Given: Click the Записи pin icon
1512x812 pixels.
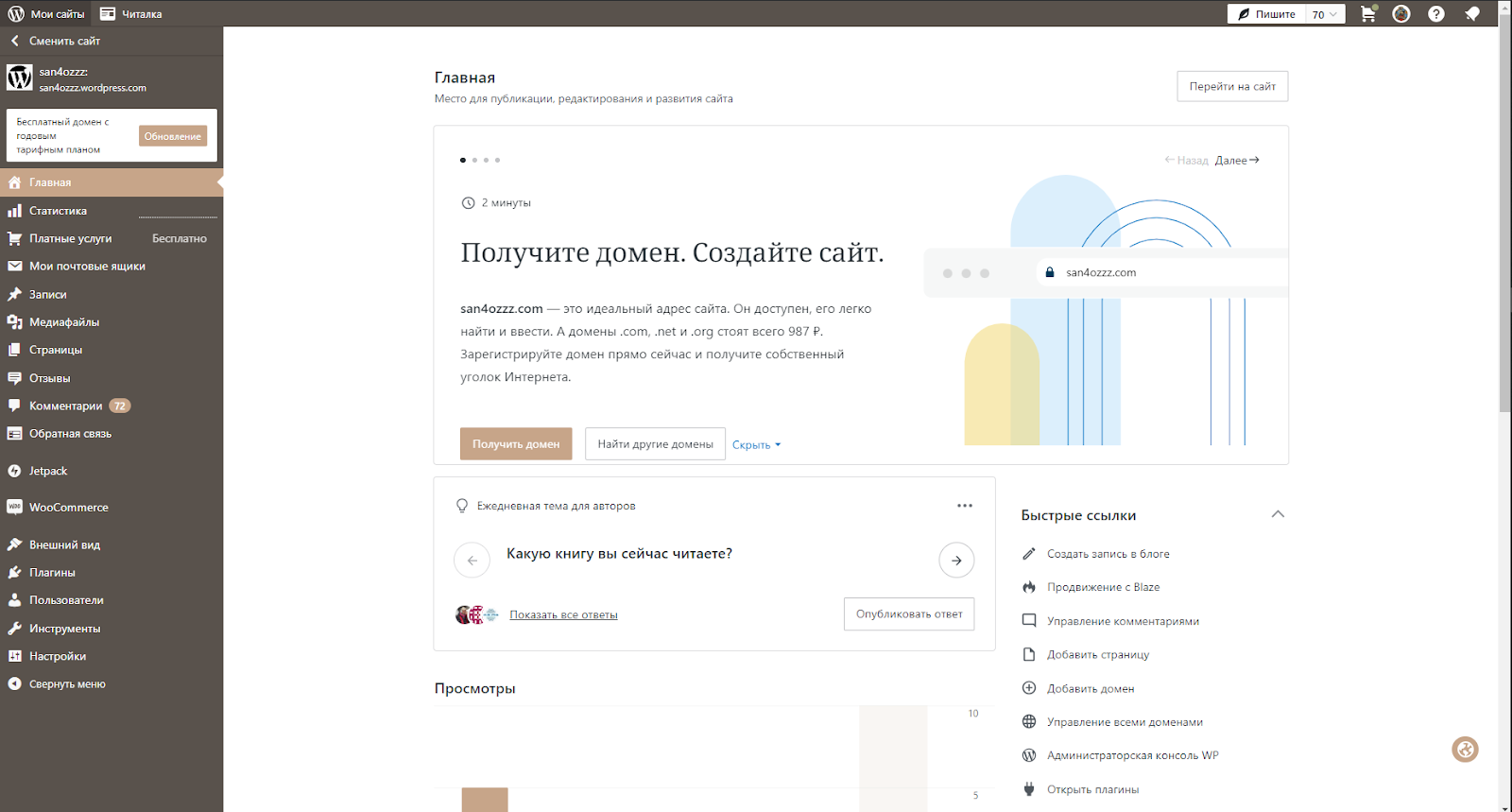Looking at the screenshot, I should [14, 295].
